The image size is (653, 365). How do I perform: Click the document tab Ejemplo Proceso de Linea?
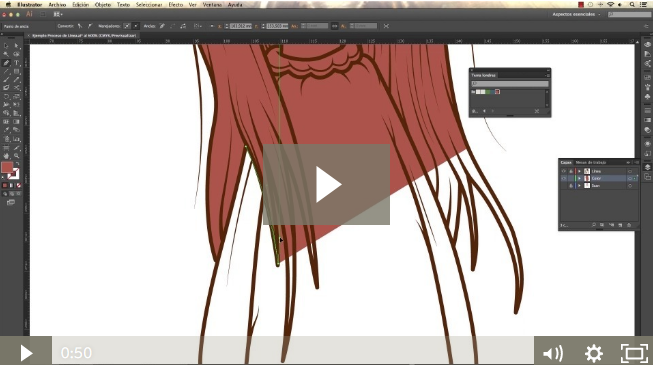tap(84, 36)
